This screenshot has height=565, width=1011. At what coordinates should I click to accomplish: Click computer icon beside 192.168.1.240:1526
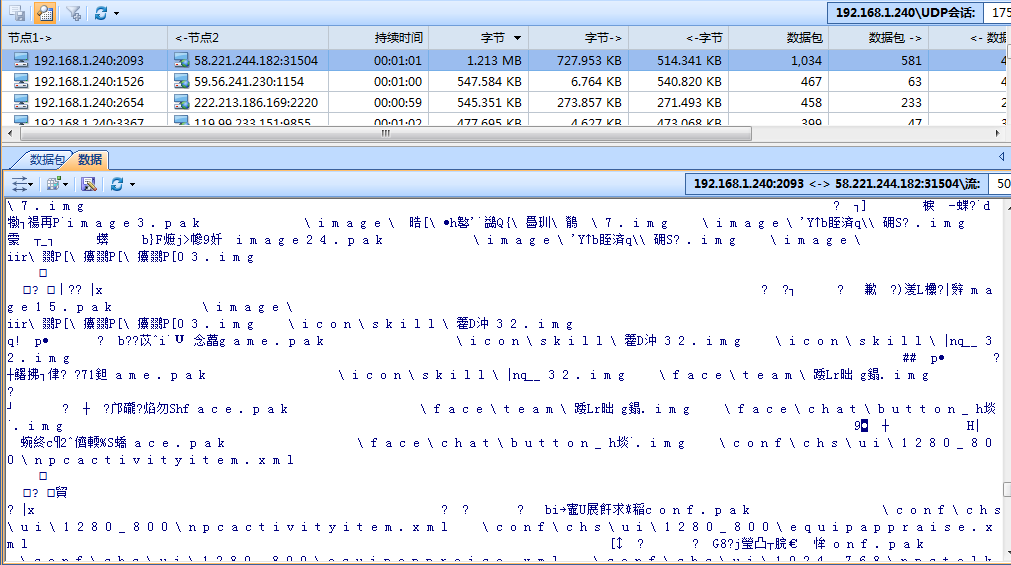tap(21, 81)
